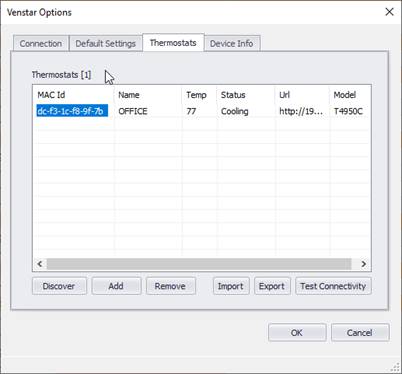Click the scroll right arrow

363,264
